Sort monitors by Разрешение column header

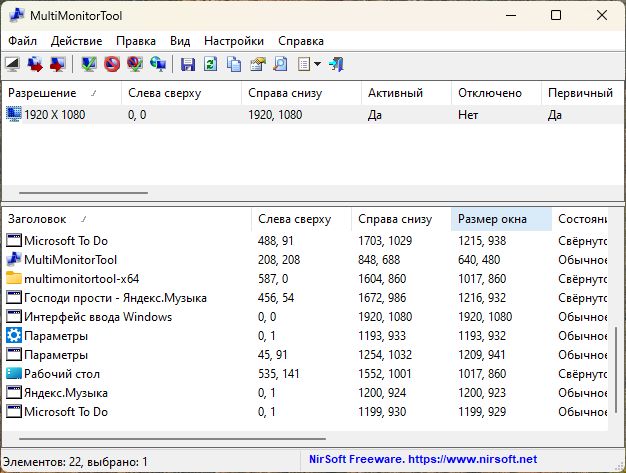coord(61,93)
